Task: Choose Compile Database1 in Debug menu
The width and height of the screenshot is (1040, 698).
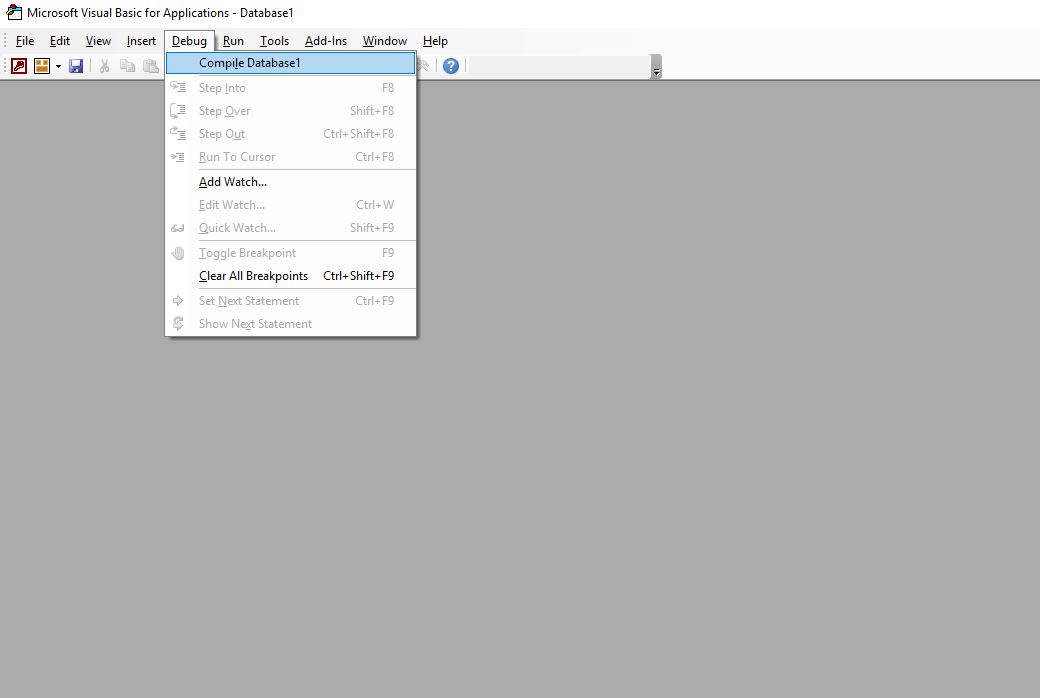Action: point(291,63)
